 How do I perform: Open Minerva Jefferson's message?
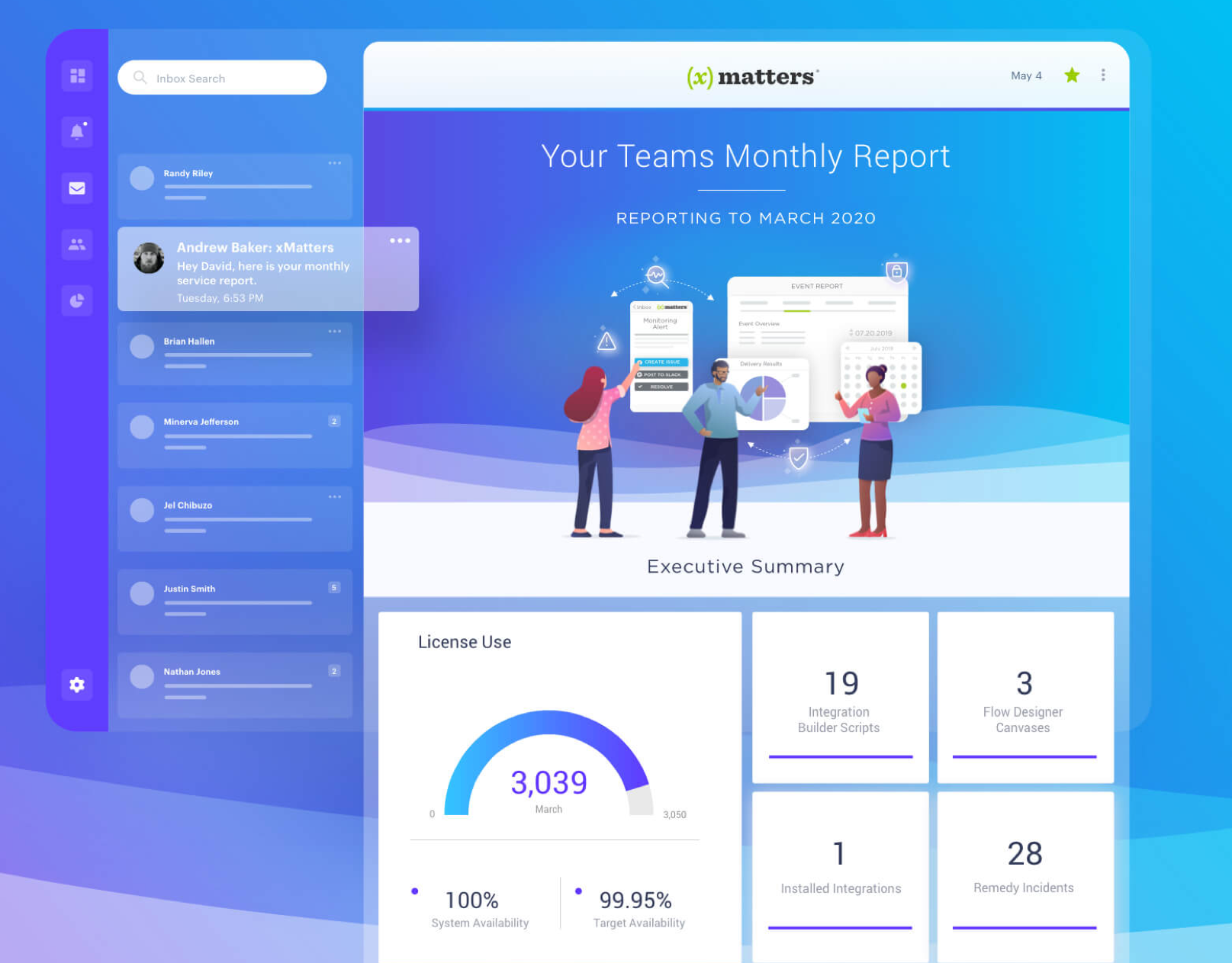point(235,435)
